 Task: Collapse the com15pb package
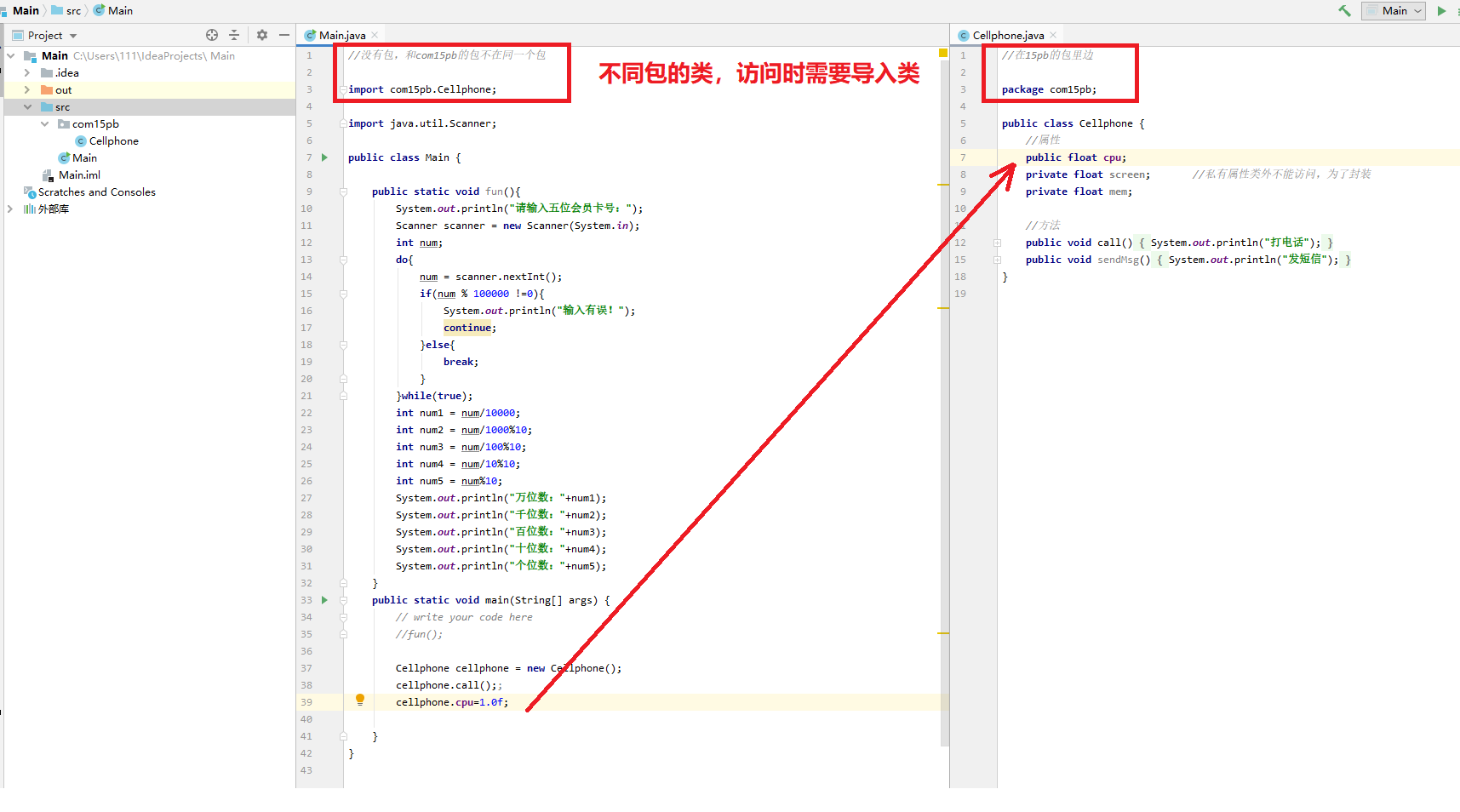(44, 124)
